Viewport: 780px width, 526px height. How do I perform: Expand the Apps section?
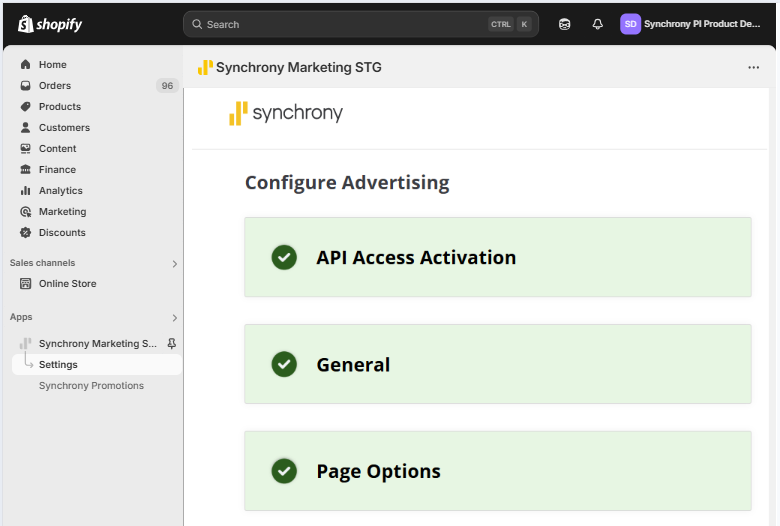coord(174,318)
